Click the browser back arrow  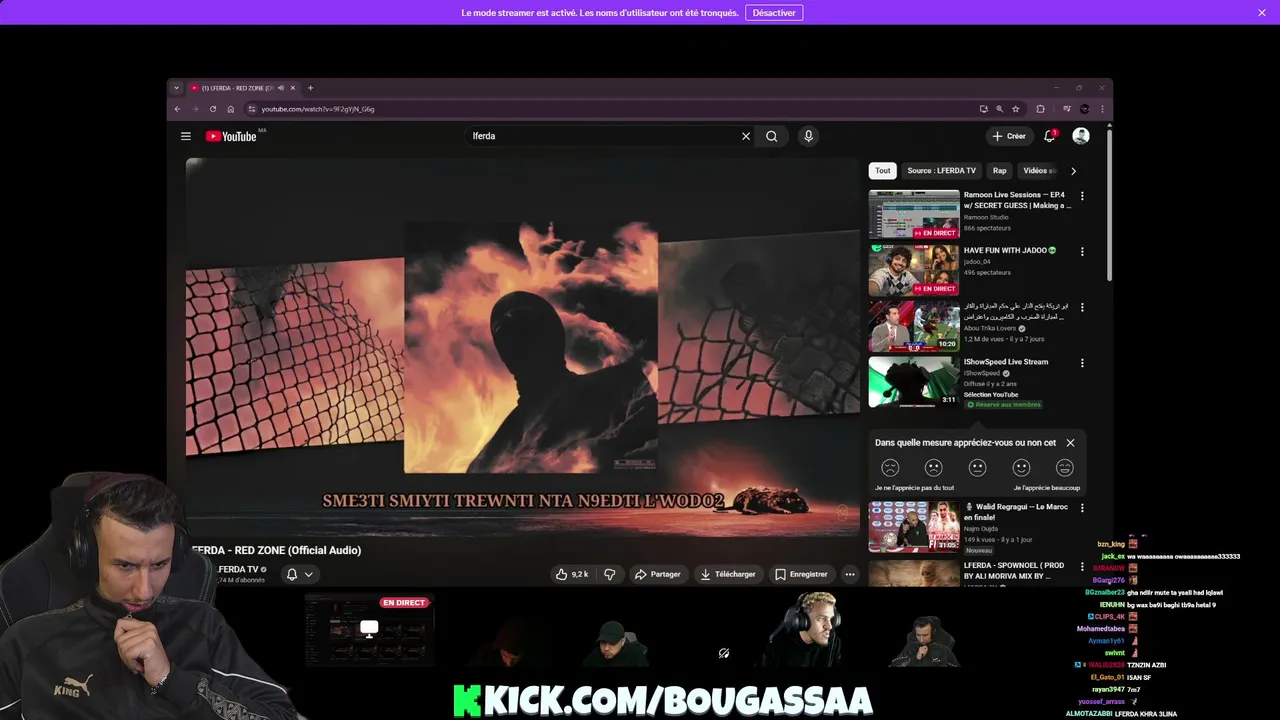[178, 109]
